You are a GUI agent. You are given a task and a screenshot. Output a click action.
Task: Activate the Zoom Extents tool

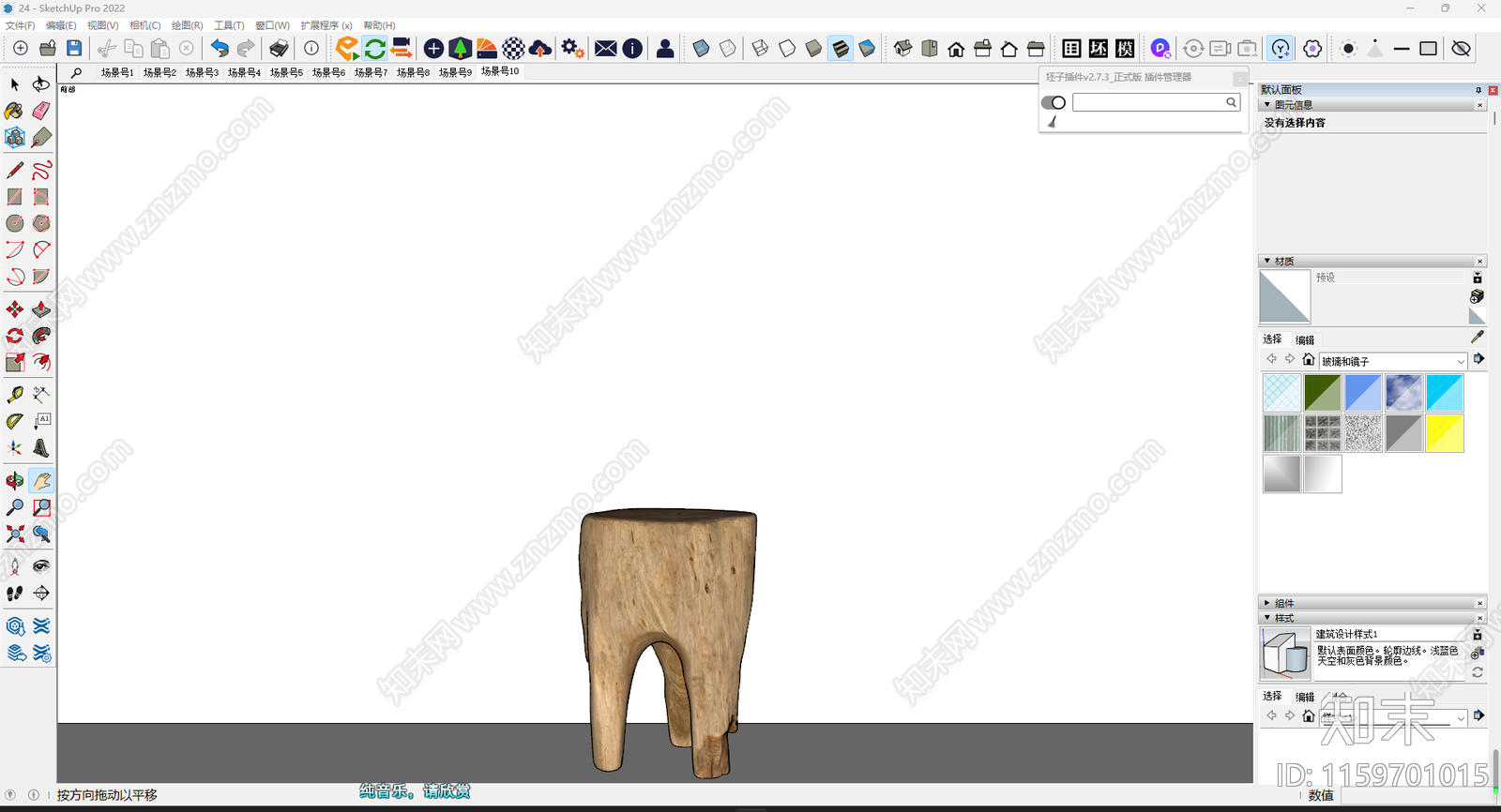15,534
